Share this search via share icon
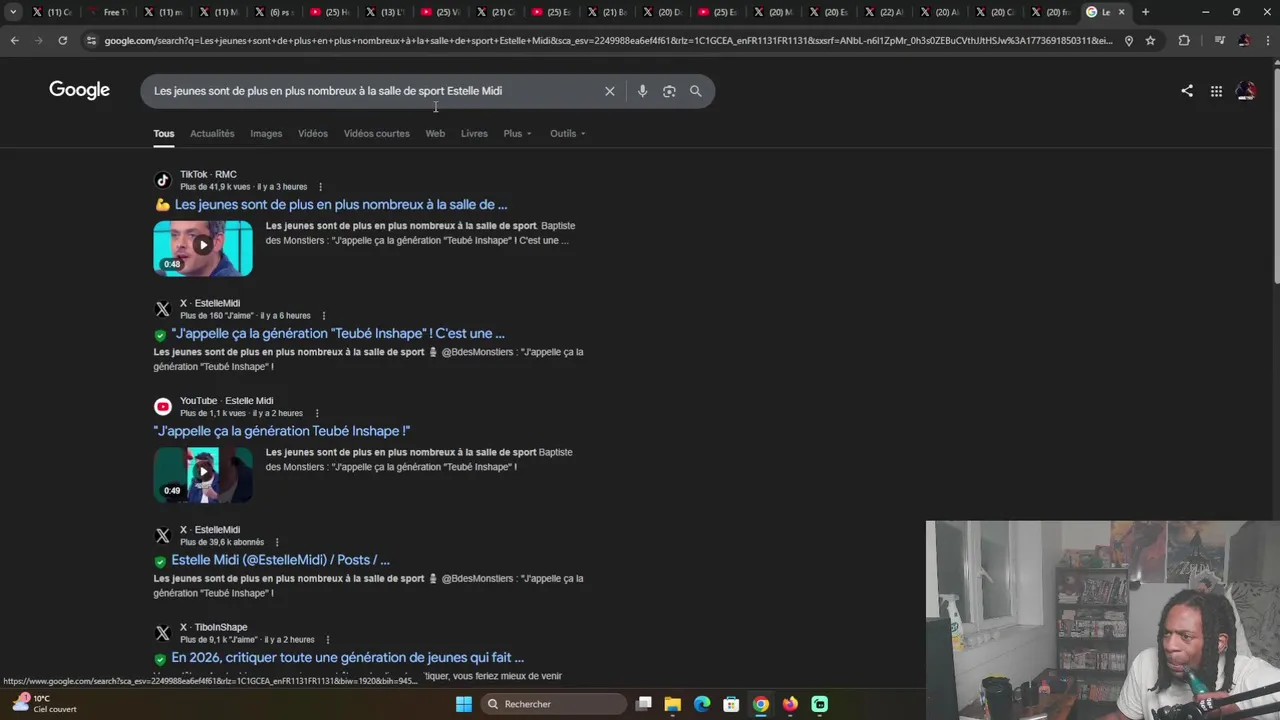The image size is (1280, 720). [1187, 91]
